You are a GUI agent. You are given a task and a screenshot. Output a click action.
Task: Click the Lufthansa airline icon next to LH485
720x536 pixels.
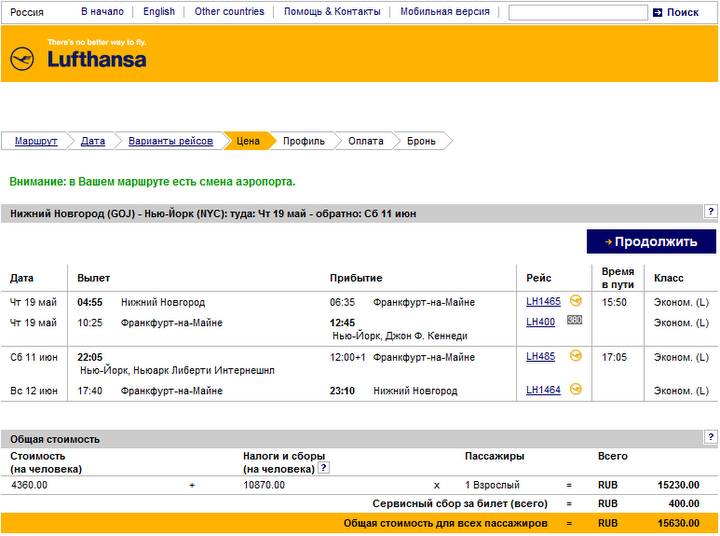575,355
